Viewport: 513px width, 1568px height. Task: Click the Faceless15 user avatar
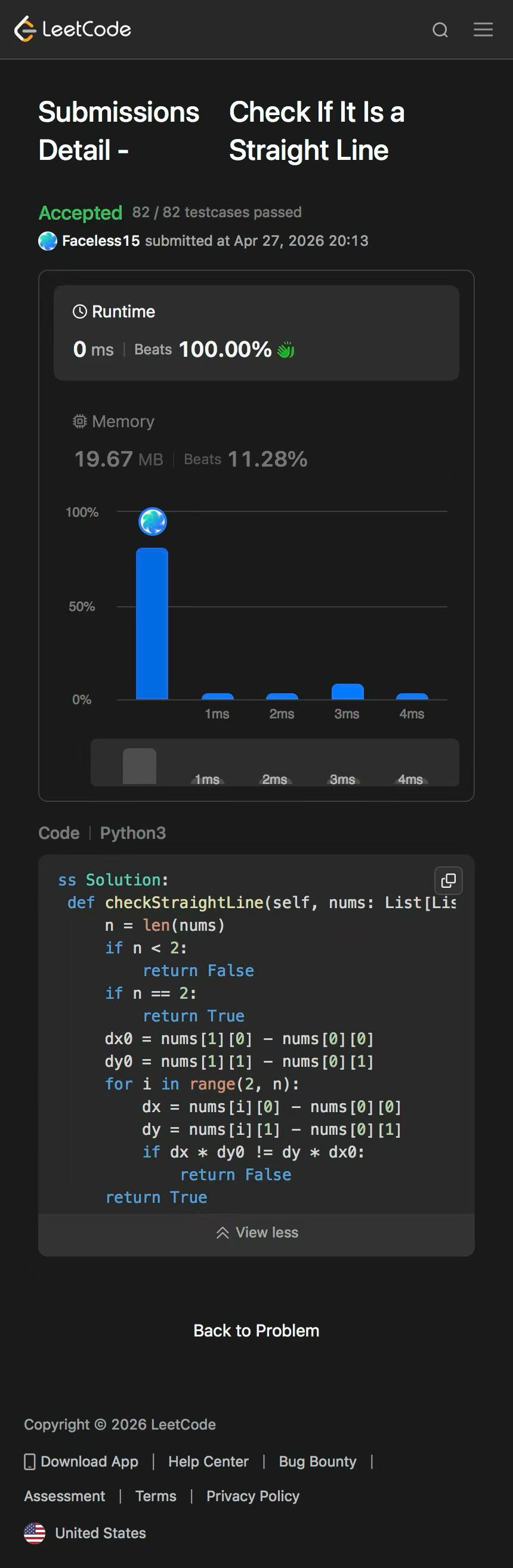pos(48,241)
